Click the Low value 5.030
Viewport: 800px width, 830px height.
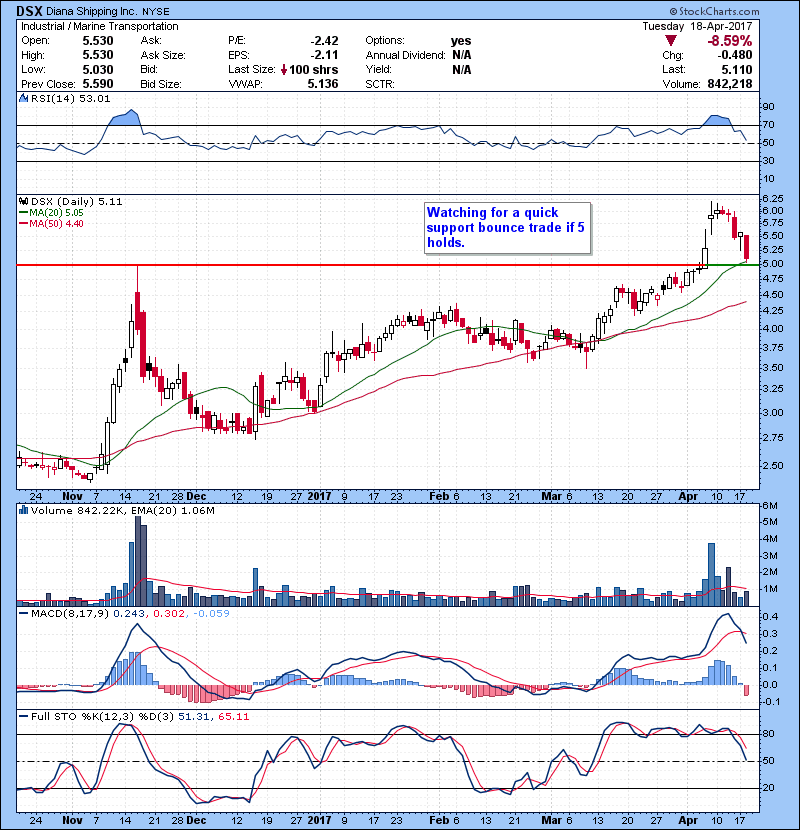point(98,69)
